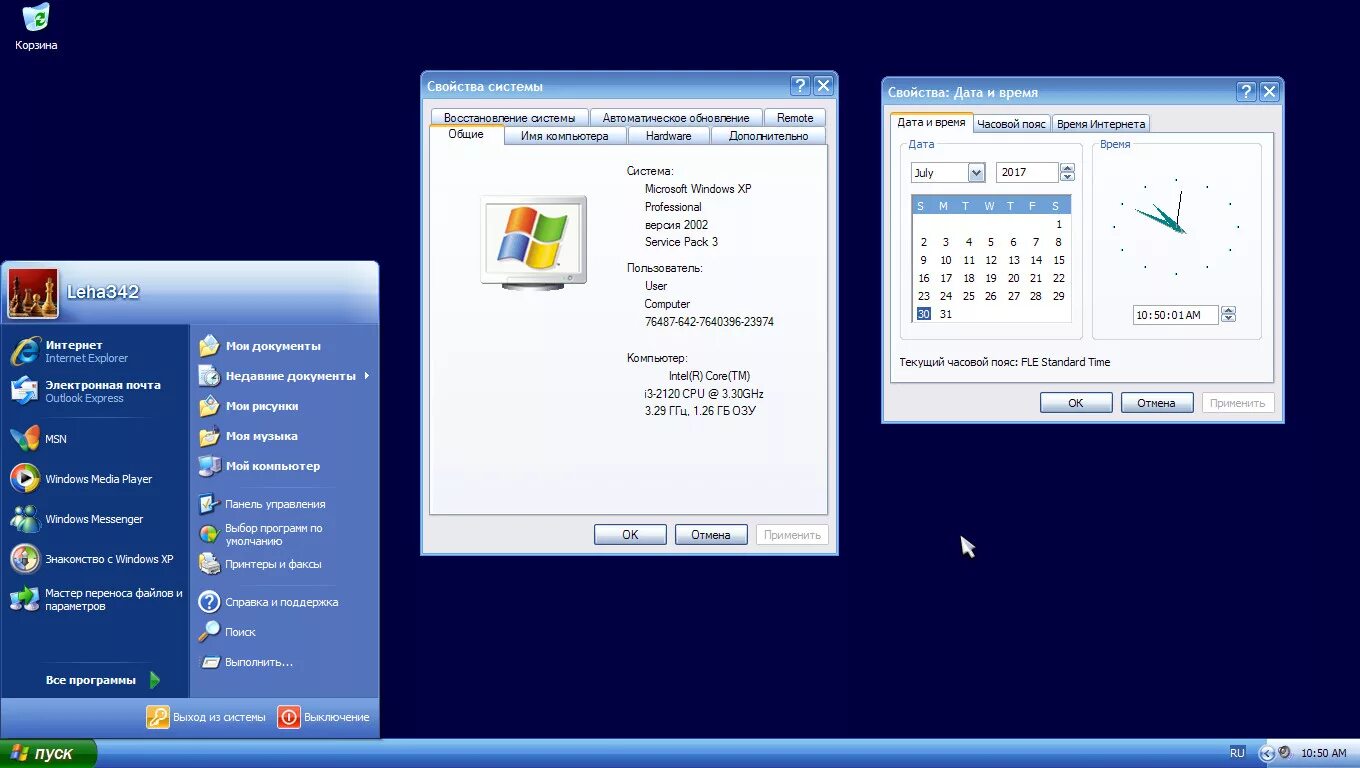Click the пуск Start button
1360x768 pixels.
[48, 753]
